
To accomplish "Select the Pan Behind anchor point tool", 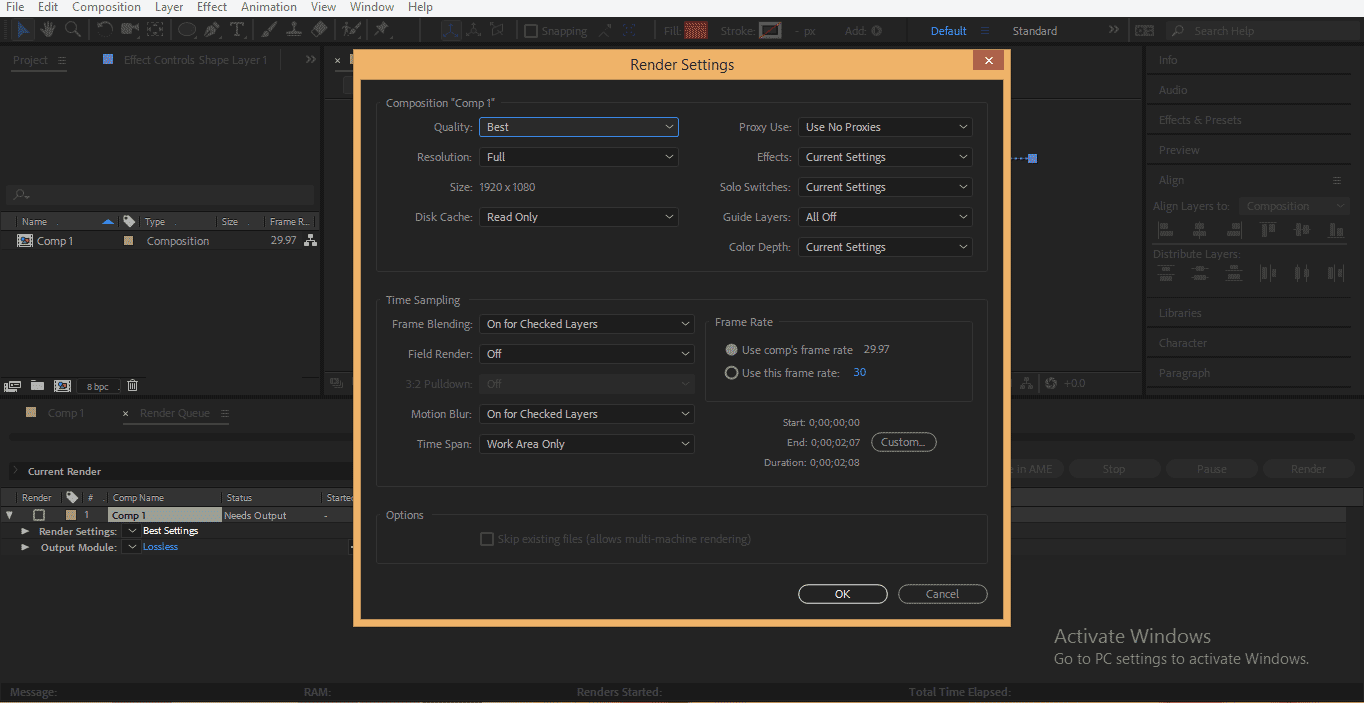I will click(x=156, y=30).
